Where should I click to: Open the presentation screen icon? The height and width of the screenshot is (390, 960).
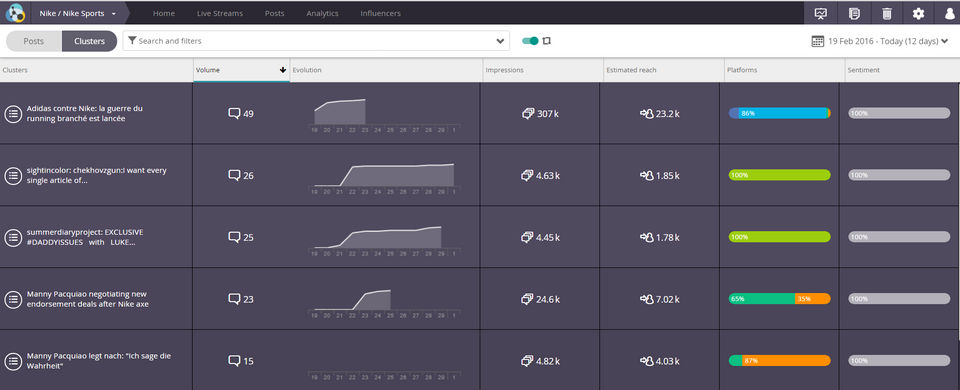pyautogui.click(x=820, y=13)
